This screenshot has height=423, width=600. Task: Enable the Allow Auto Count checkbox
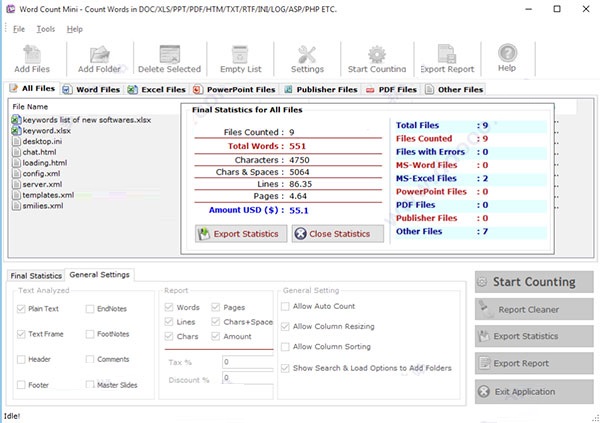click(x=287, y=306)
